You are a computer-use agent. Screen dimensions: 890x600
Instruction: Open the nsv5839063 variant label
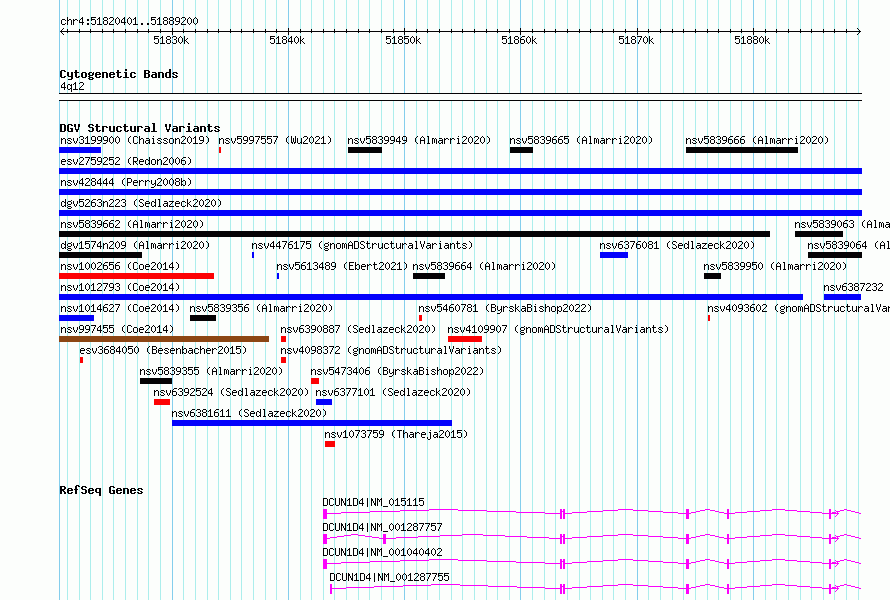[842, 224]
